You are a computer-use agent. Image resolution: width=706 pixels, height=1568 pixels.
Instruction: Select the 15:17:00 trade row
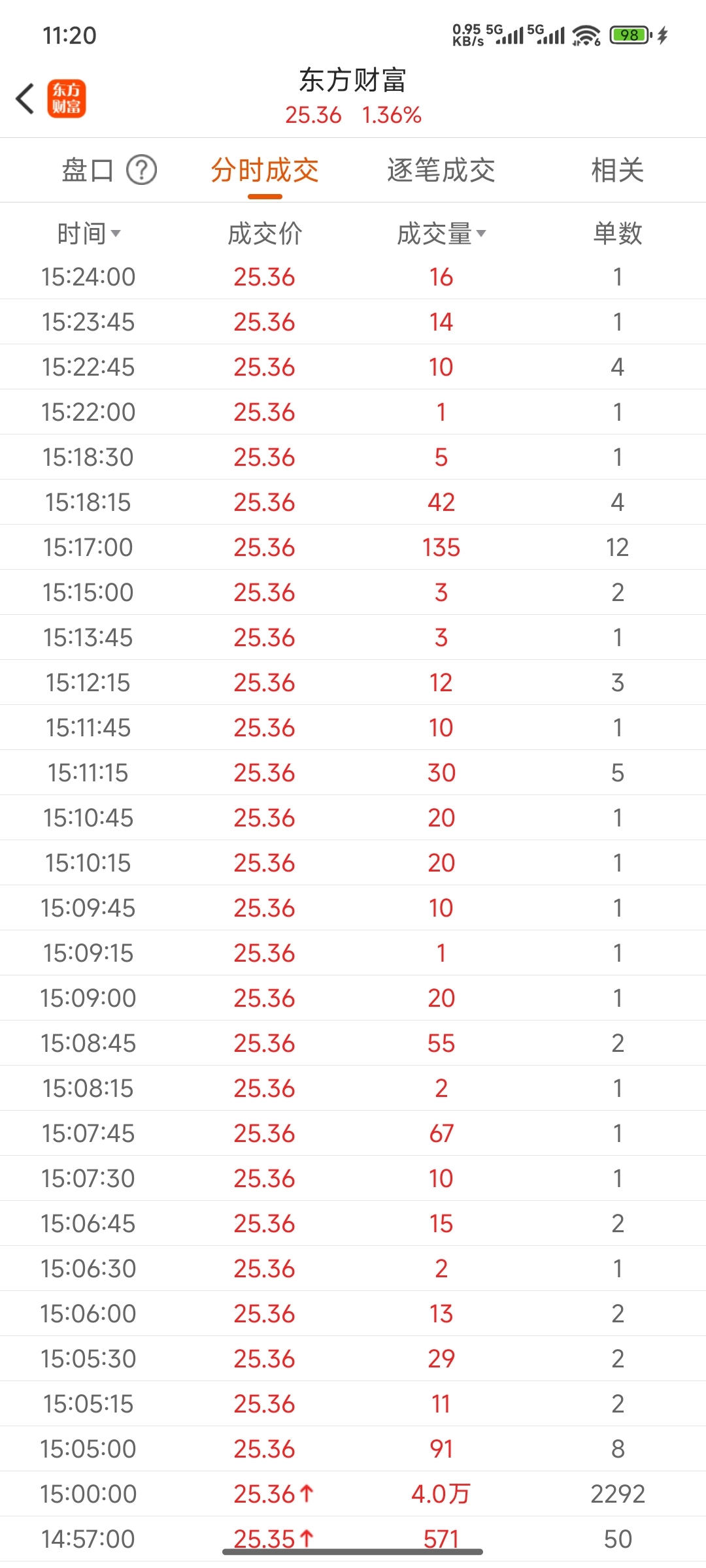click(x=353, y=547)
